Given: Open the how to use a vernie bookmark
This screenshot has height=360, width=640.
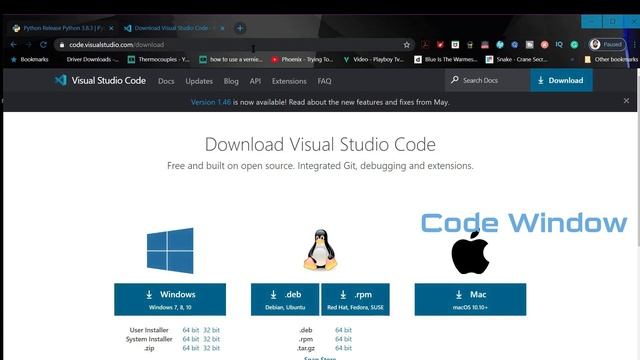Looking at the screenshot, I should click(x=231, y=59).
